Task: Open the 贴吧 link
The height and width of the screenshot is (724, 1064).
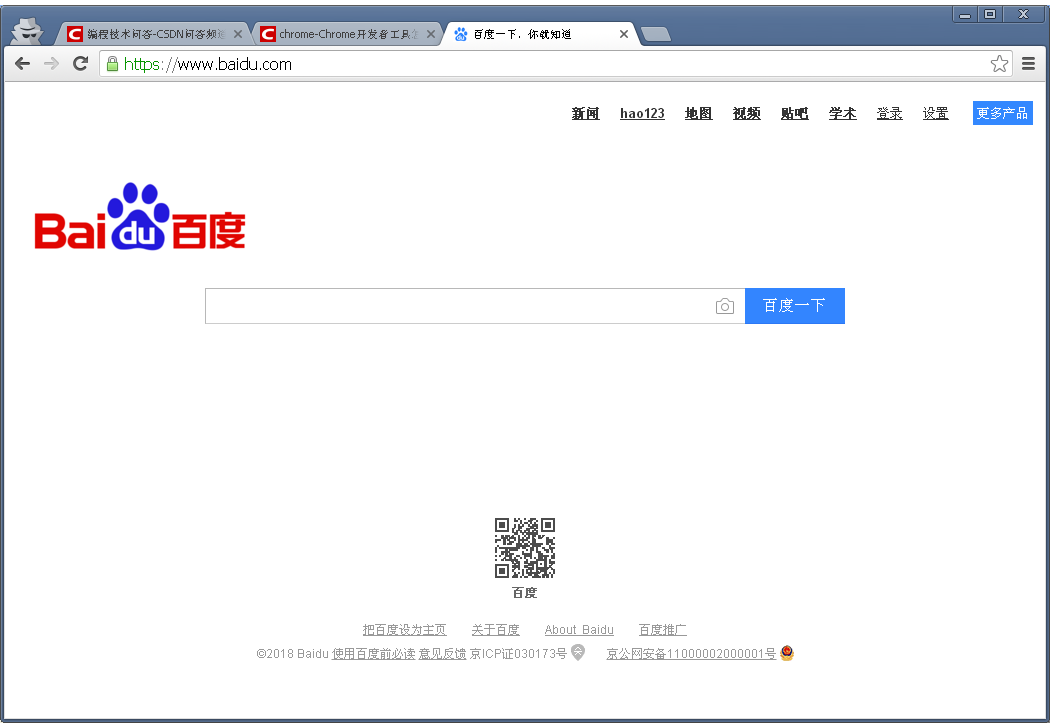Action: coord(795,113)
